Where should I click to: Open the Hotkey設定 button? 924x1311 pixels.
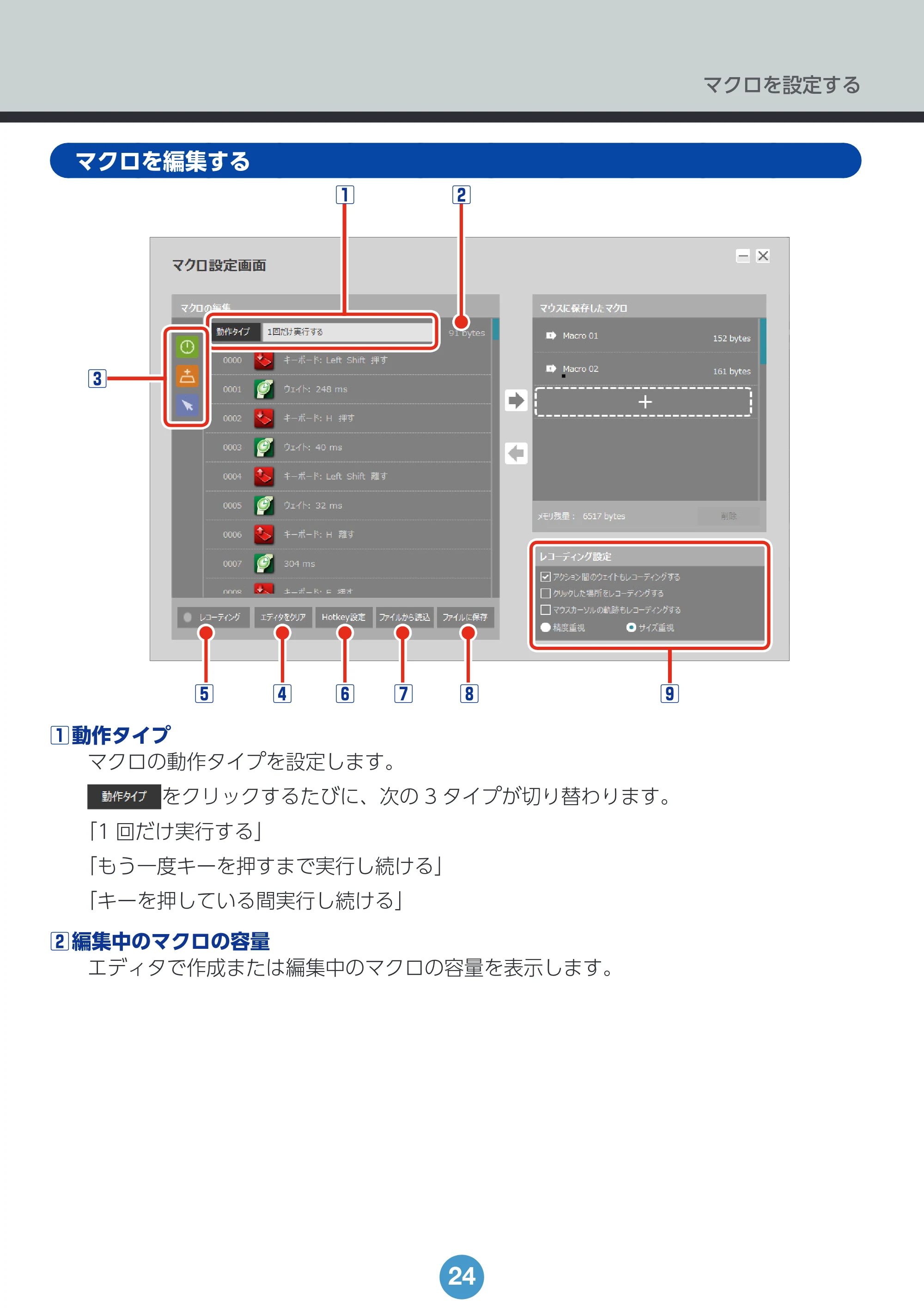(x=344, y=617)
